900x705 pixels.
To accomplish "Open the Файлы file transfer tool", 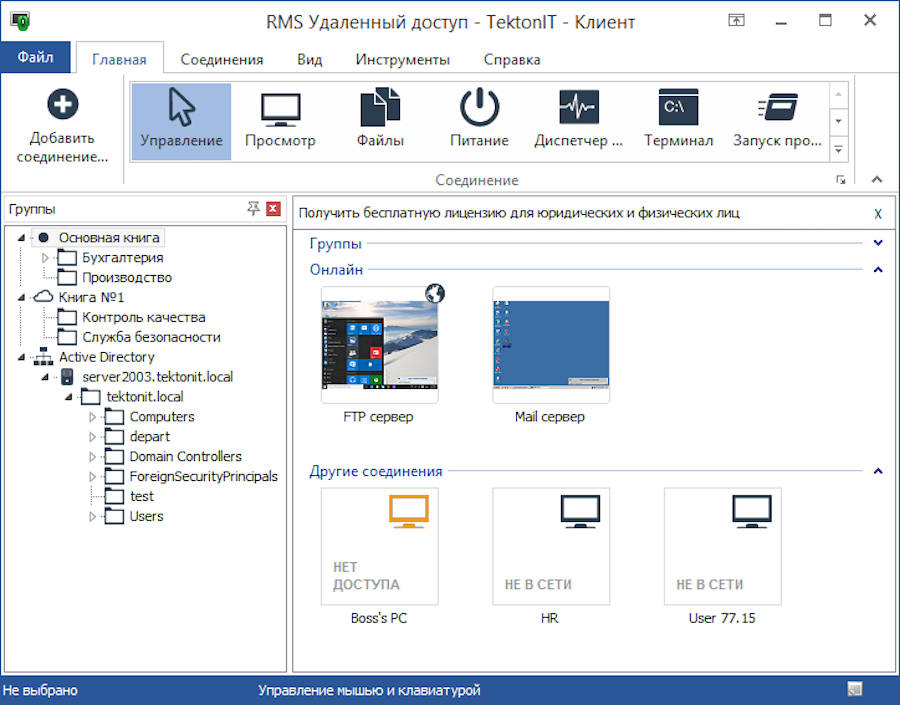I will click(380, 108).
